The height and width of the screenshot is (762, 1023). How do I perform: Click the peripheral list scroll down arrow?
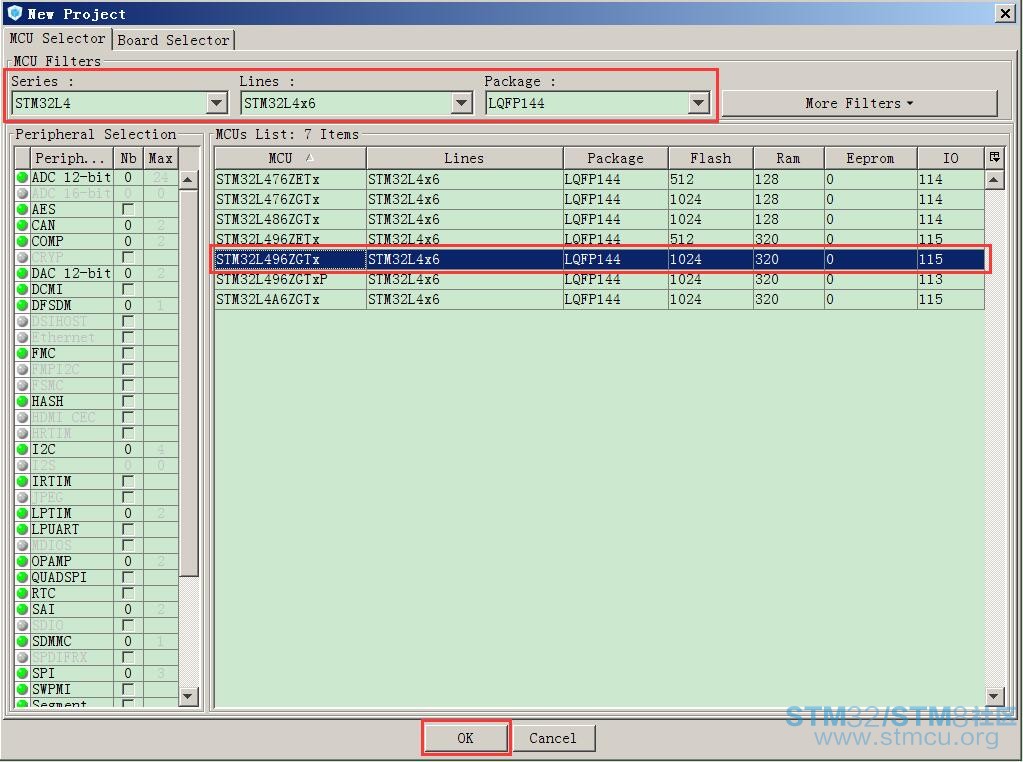pyautogui.click(x=189, y=696)
